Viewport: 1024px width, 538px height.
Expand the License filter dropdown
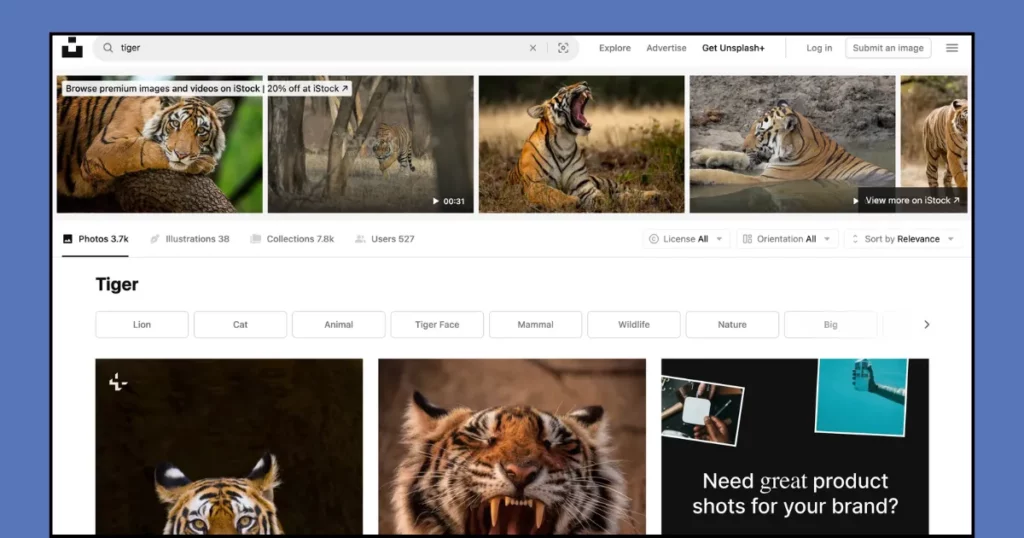tap(686, 239)
